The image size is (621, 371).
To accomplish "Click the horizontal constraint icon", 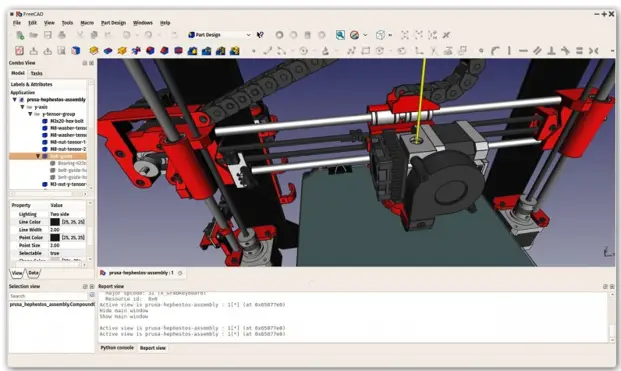I will click(523, 51).
